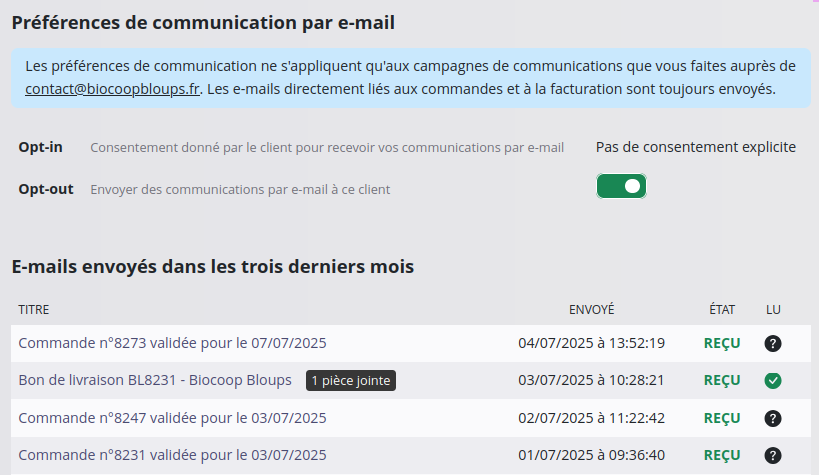The image size is (819, 475).
Task: Click the ENVOYÉ column header
Action: 591,310
